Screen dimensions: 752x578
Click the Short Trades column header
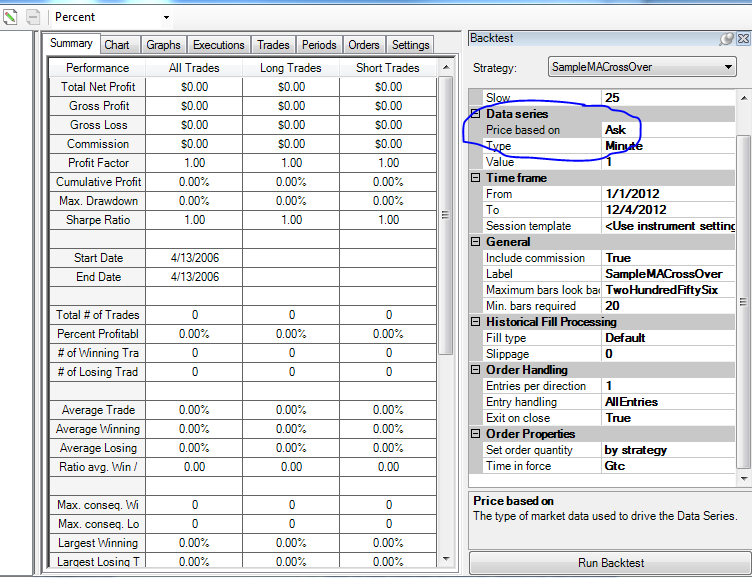(x=388, y=68)
